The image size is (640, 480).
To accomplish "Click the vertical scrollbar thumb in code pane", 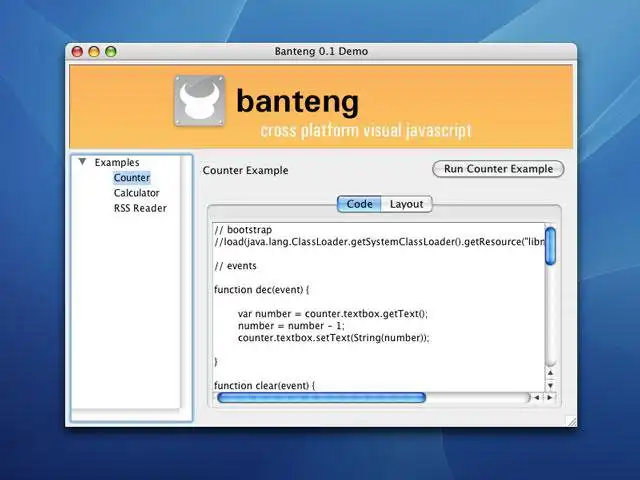I will (550, 246).
